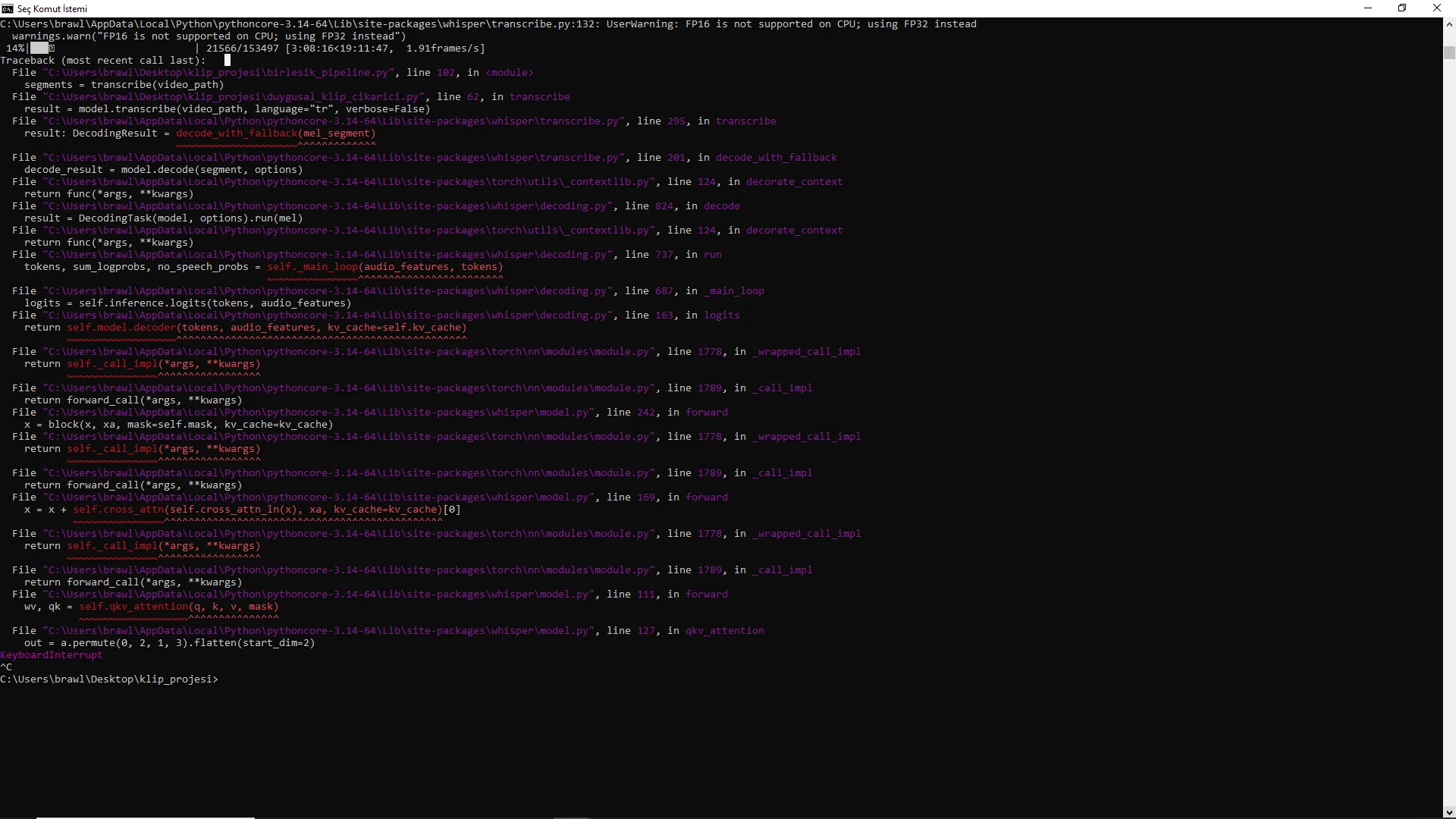The width and height of the screenshot is (1456, 819).
Task: Close the Komut İstemi window
Action: 1437,8
